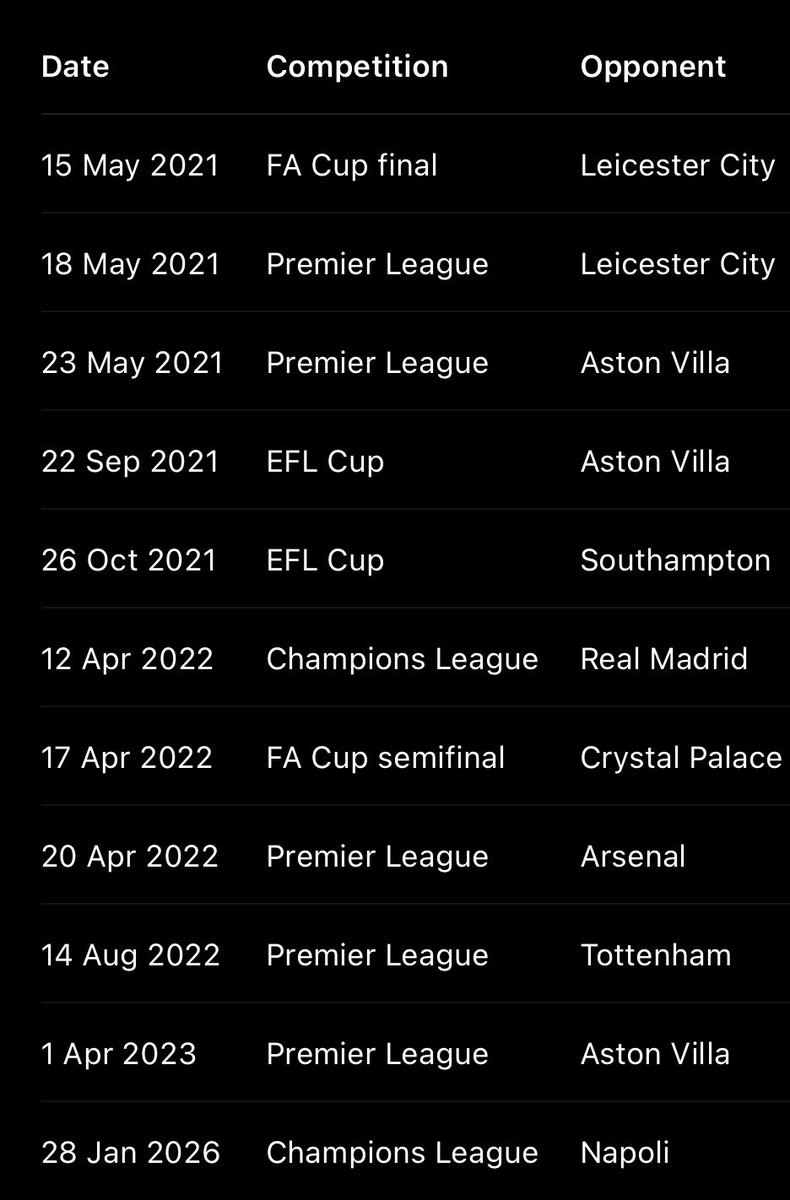
Task: Select Champions League in 12 Apr 2022 row
Action: [402, 660]
